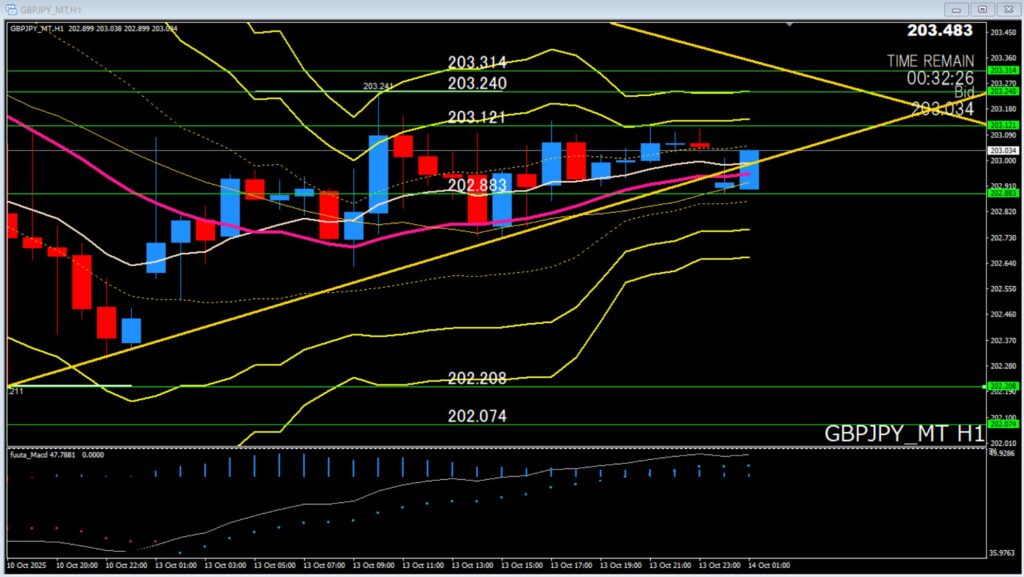Select the 202.208 green price tag on axis
Viewport: 1024px width, 577px height.
[x=1002, y=386]
